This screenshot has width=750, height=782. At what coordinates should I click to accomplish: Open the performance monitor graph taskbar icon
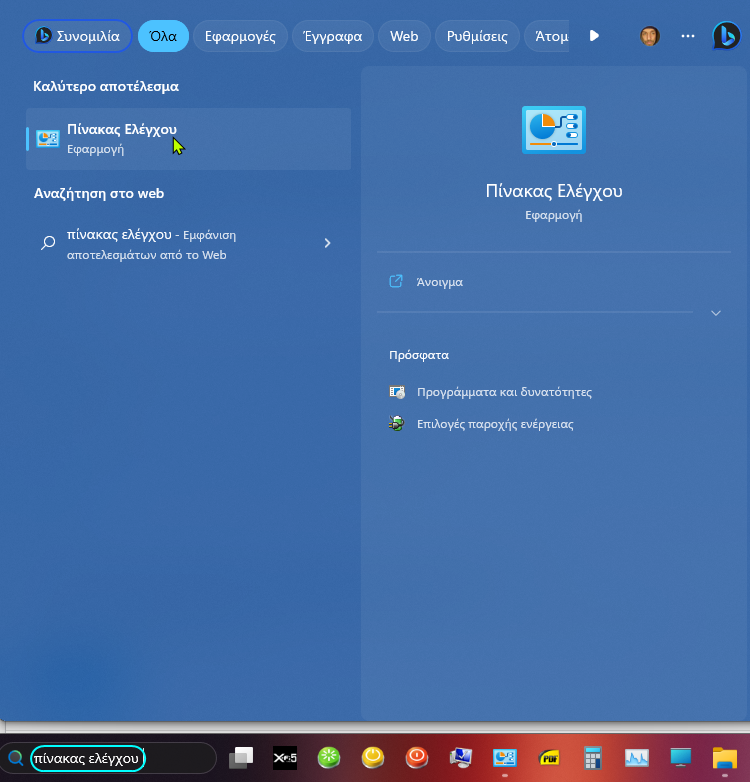[637, 758]
